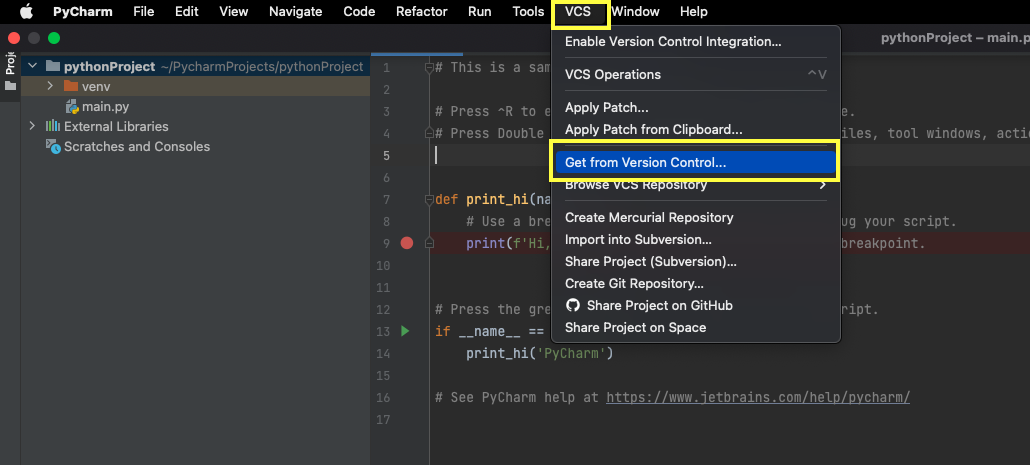Open the PyCharm application menu
This screenshot has height=465, width=1030.
[x=83, y=11]
